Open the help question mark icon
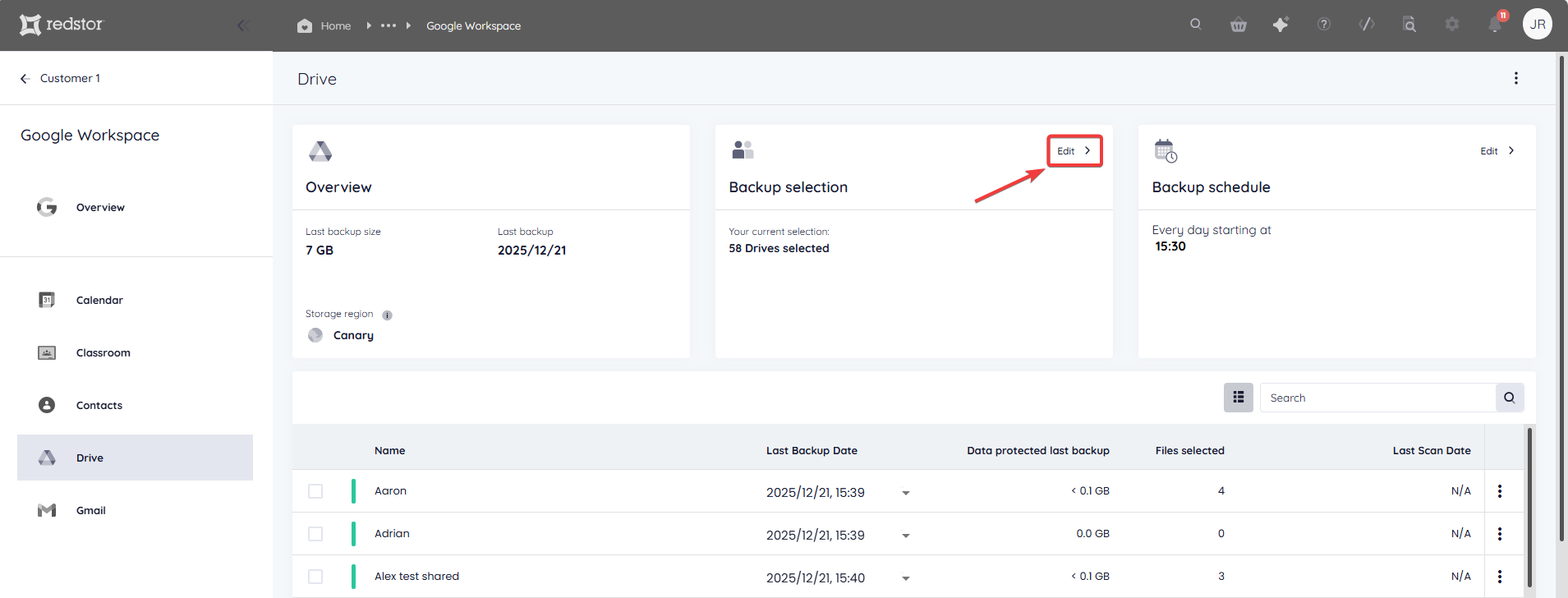 pos(1324,25)
